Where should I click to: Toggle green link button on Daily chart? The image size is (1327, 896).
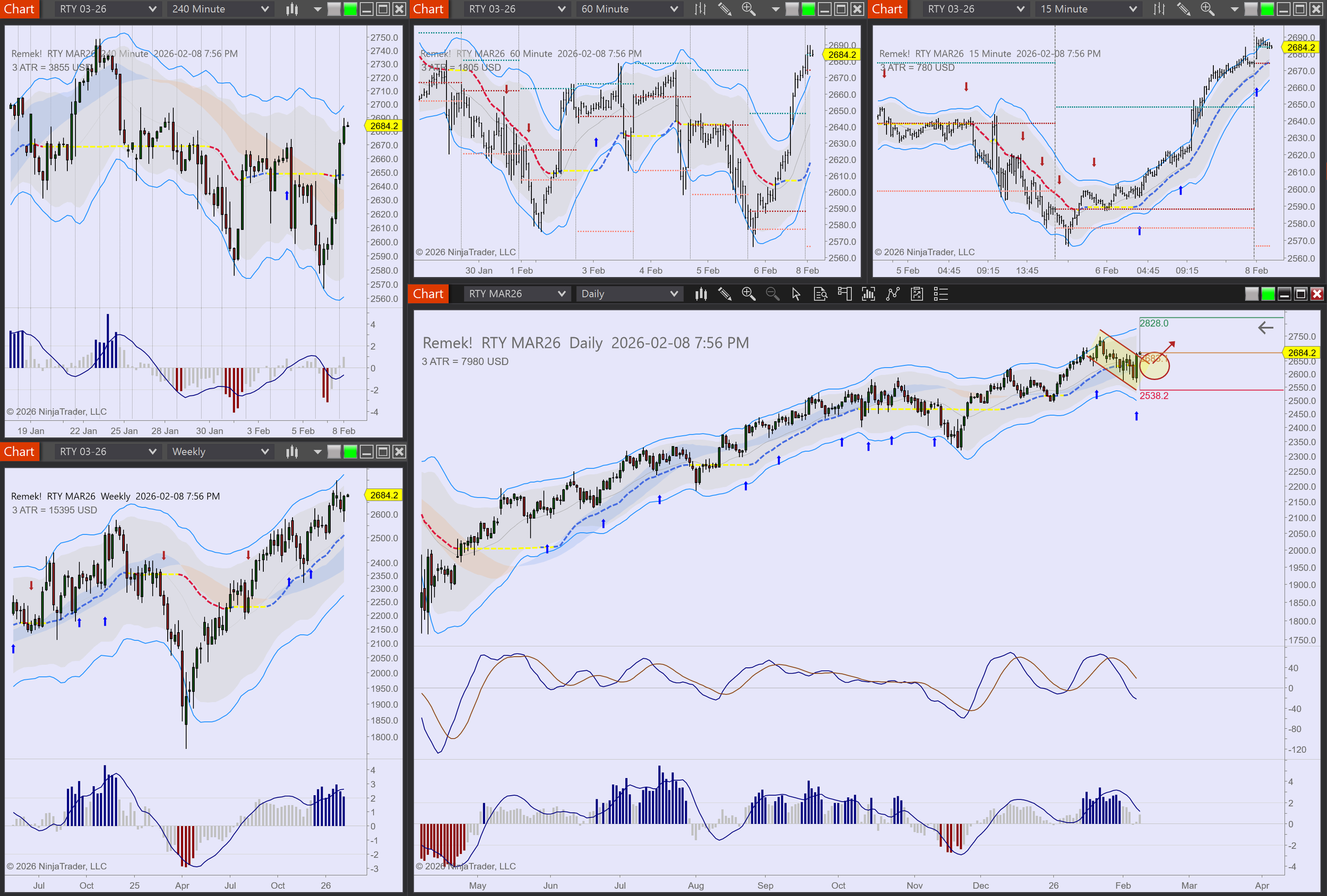point(1268,294)
